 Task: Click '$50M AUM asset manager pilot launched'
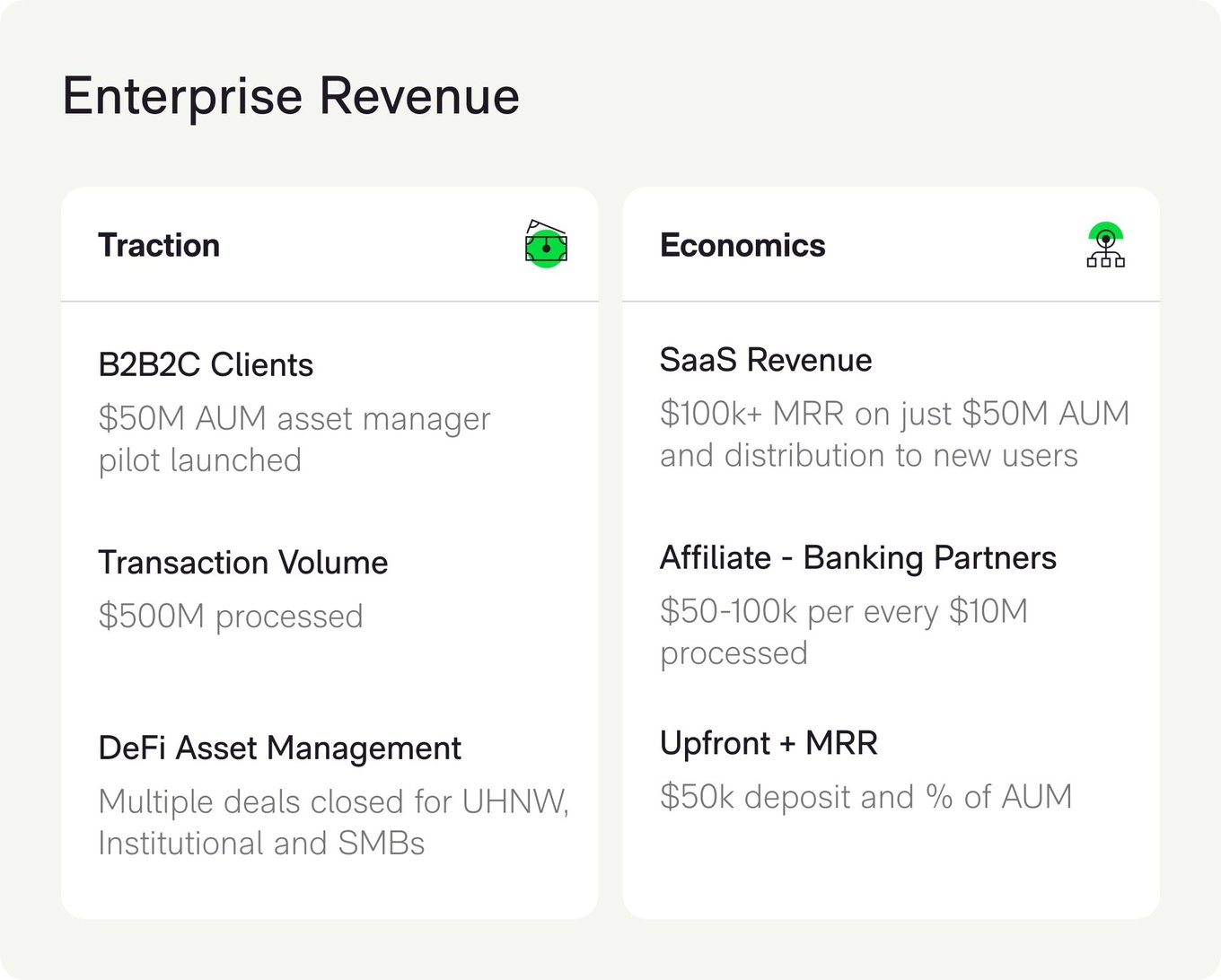click(x=294, y=439)
